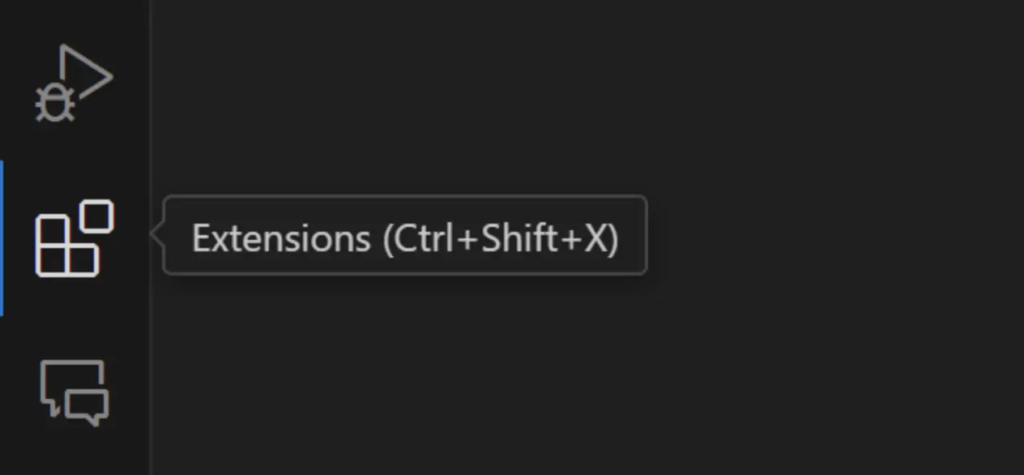1024x475 pixels.
Task: Open the Chat panel icon
Action: pos(73,391)
